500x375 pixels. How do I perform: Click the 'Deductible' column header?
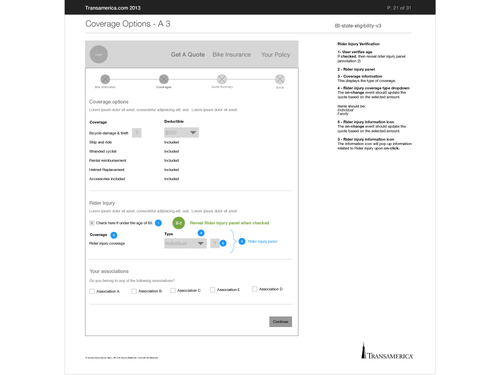click(174, 122)
